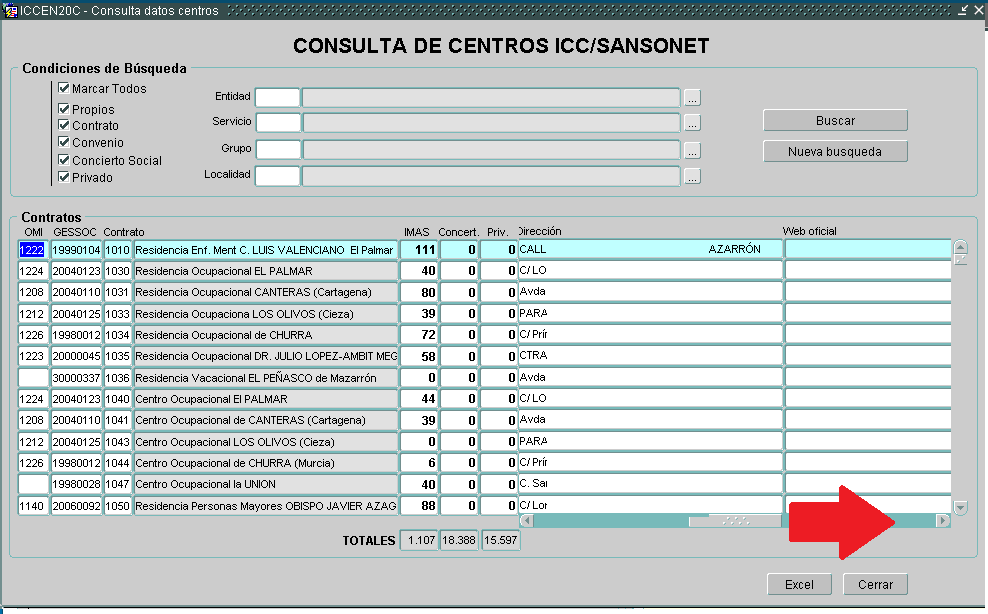Uncheck the Marcar Todos checkbox
The width and height of the screenshot is (988, 614).
click(x=64, y=89)
